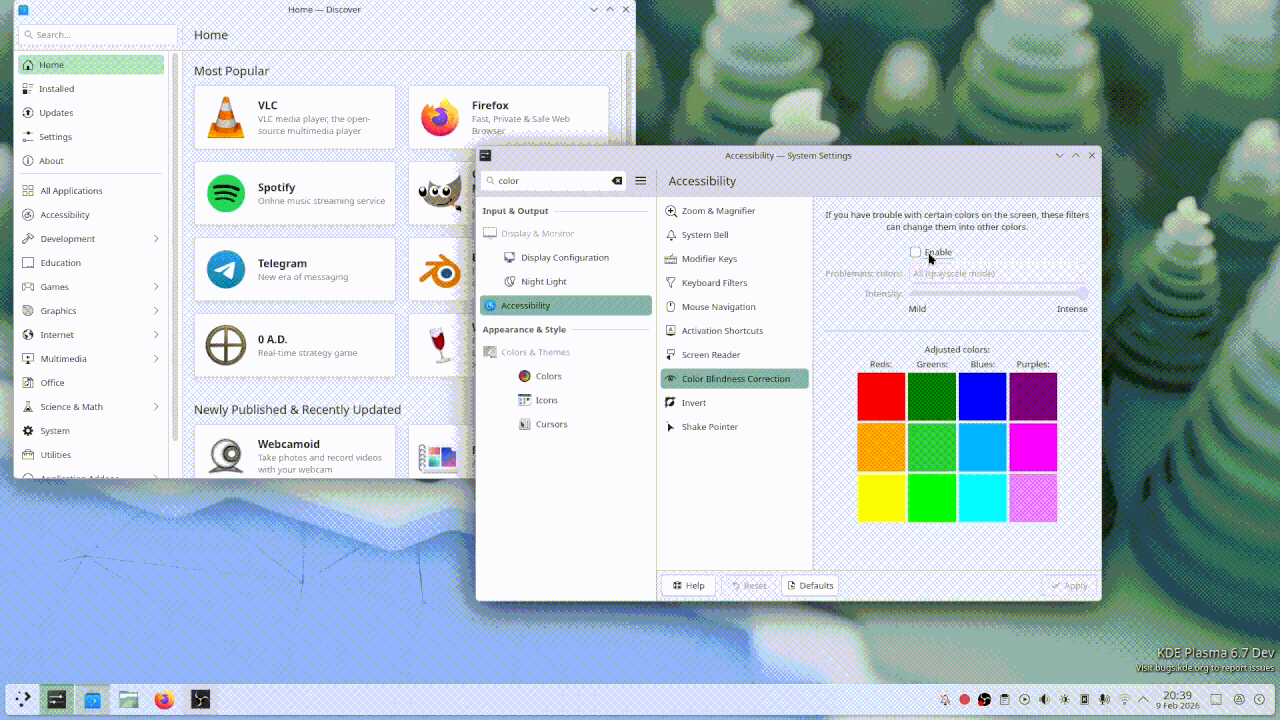Launch Firefox from the taskbar
1280x720 pixels.
coord(165,700)
